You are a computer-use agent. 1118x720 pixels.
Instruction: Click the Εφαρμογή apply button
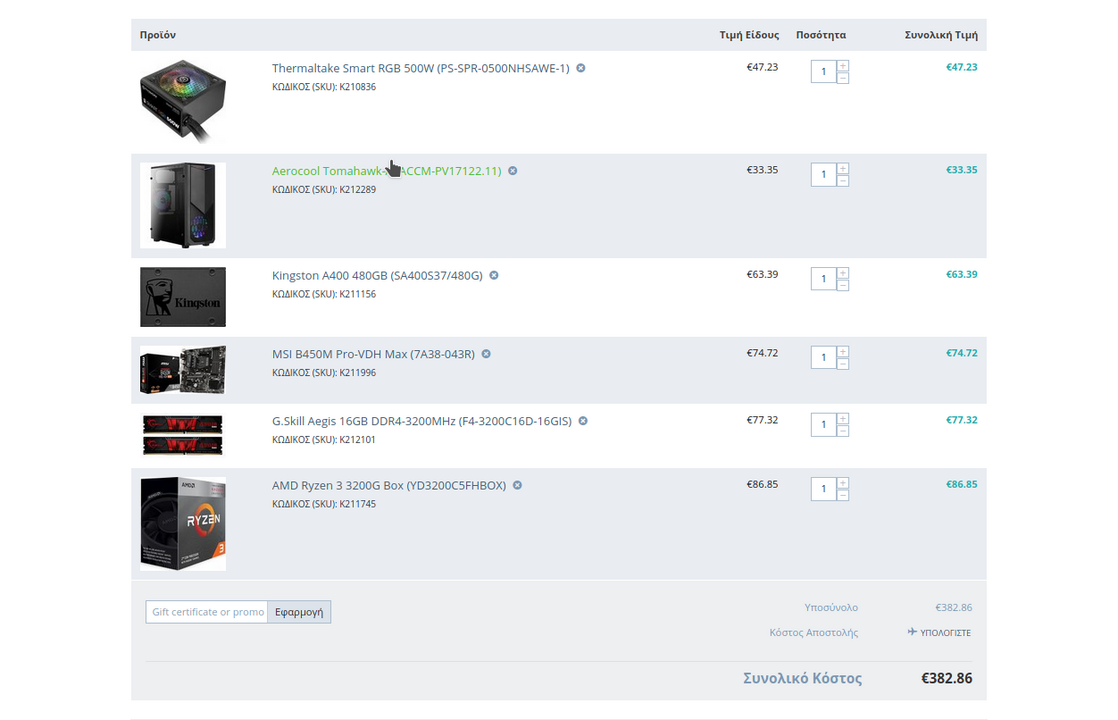(x=299, y=612)
